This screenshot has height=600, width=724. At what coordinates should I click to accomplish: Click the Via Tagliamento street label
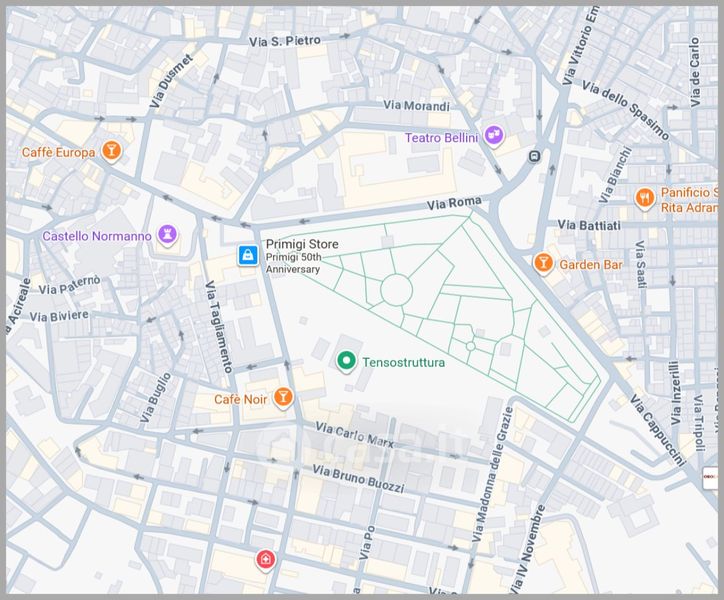(x=221, y=326)
